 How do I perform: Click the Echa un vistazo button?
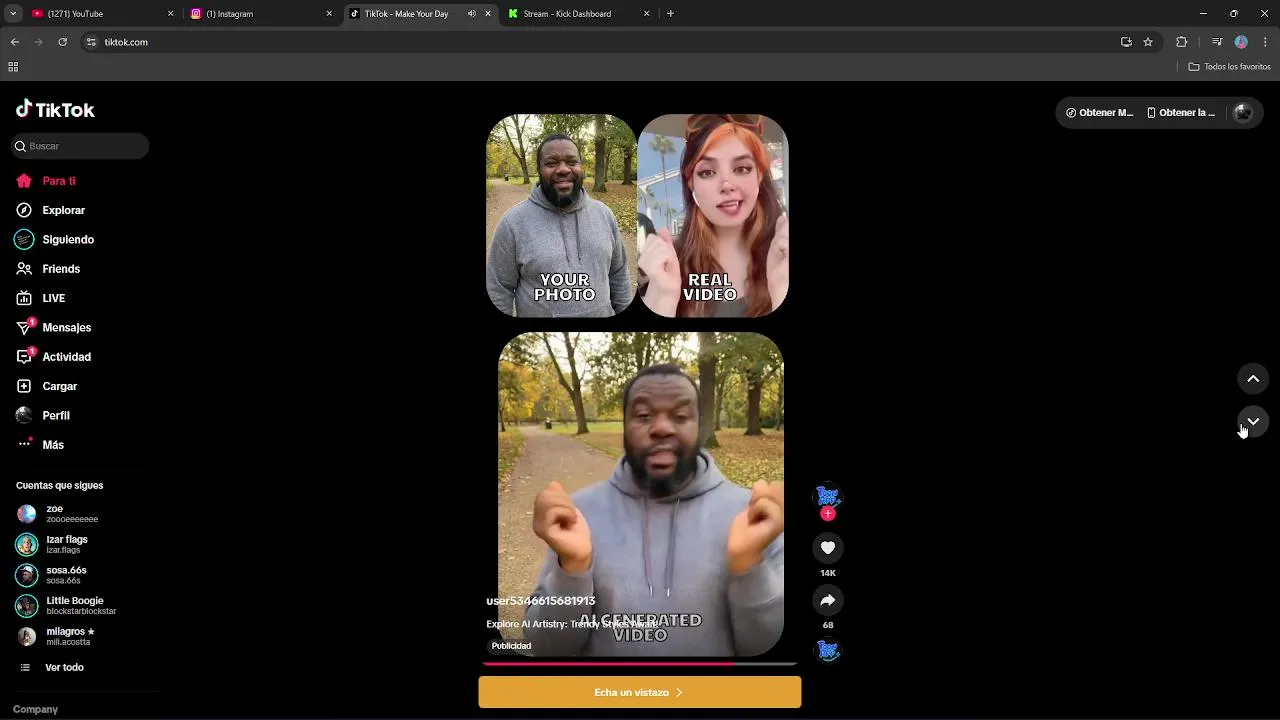640,692
